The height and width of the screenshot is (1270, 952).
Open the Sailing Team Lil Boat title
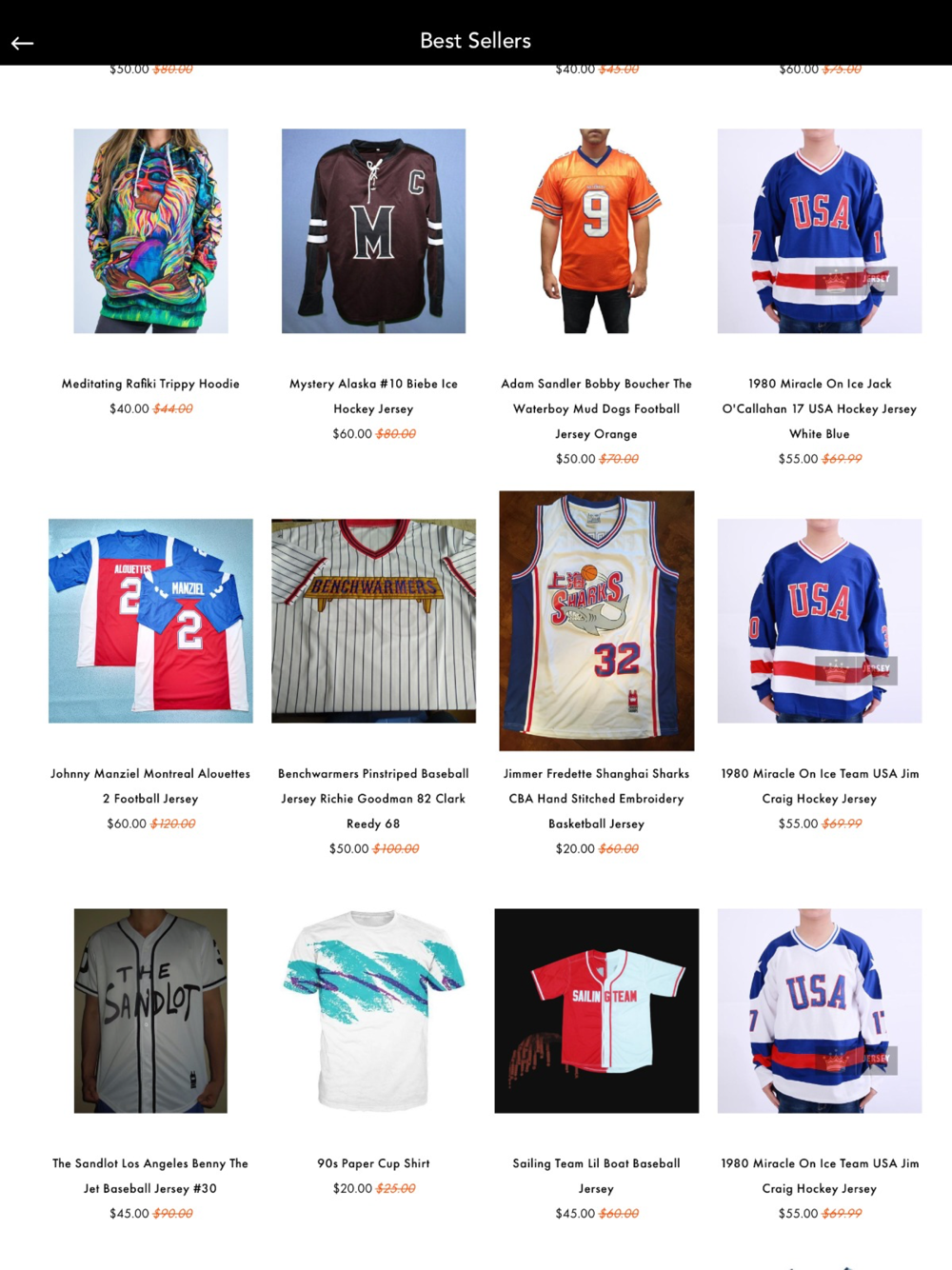pyautogui.click(x=596, y=1176)
